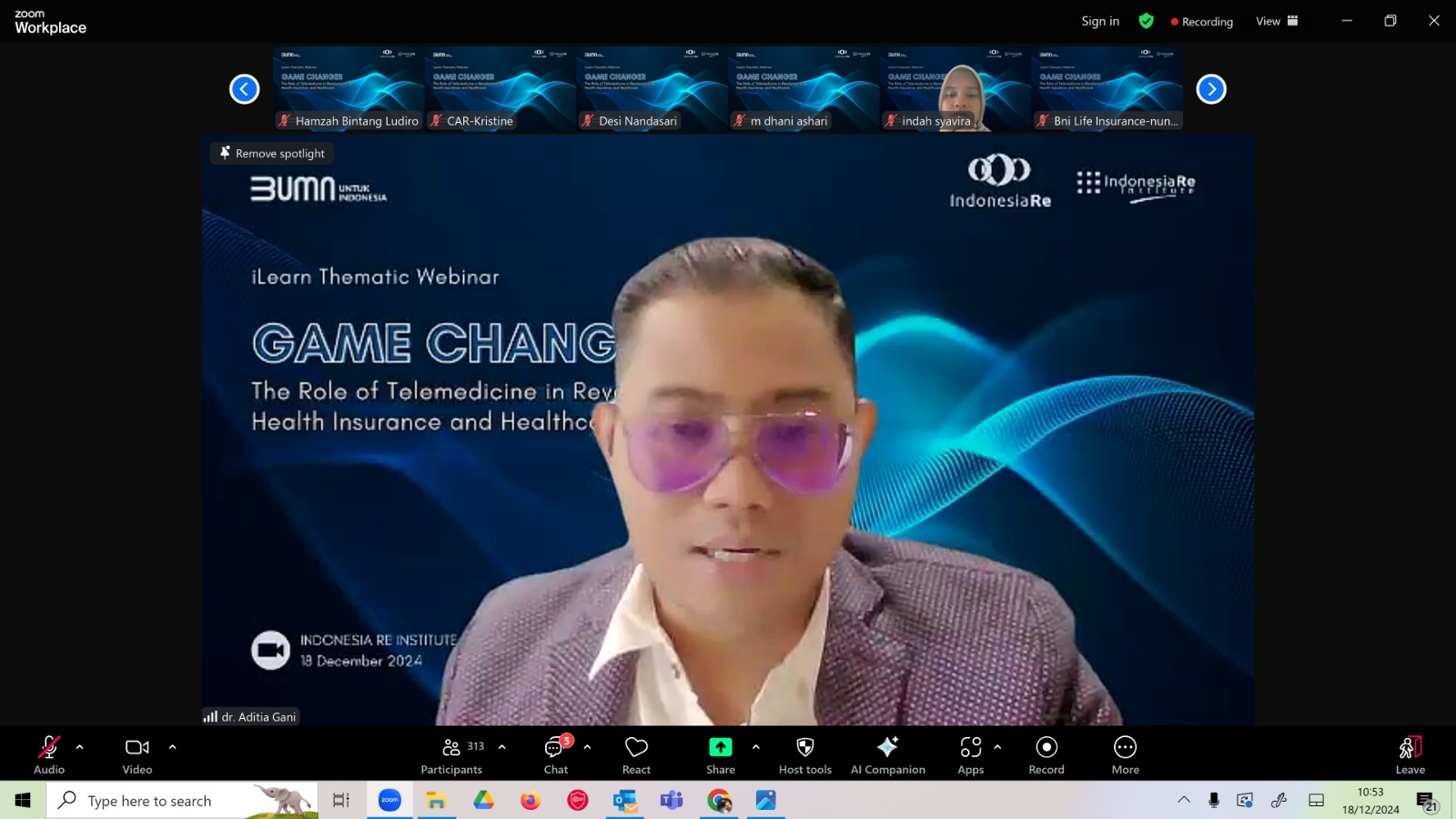Click the Sign in link
Screen dimensions: 1456x819
click(x=1100, y=21)
